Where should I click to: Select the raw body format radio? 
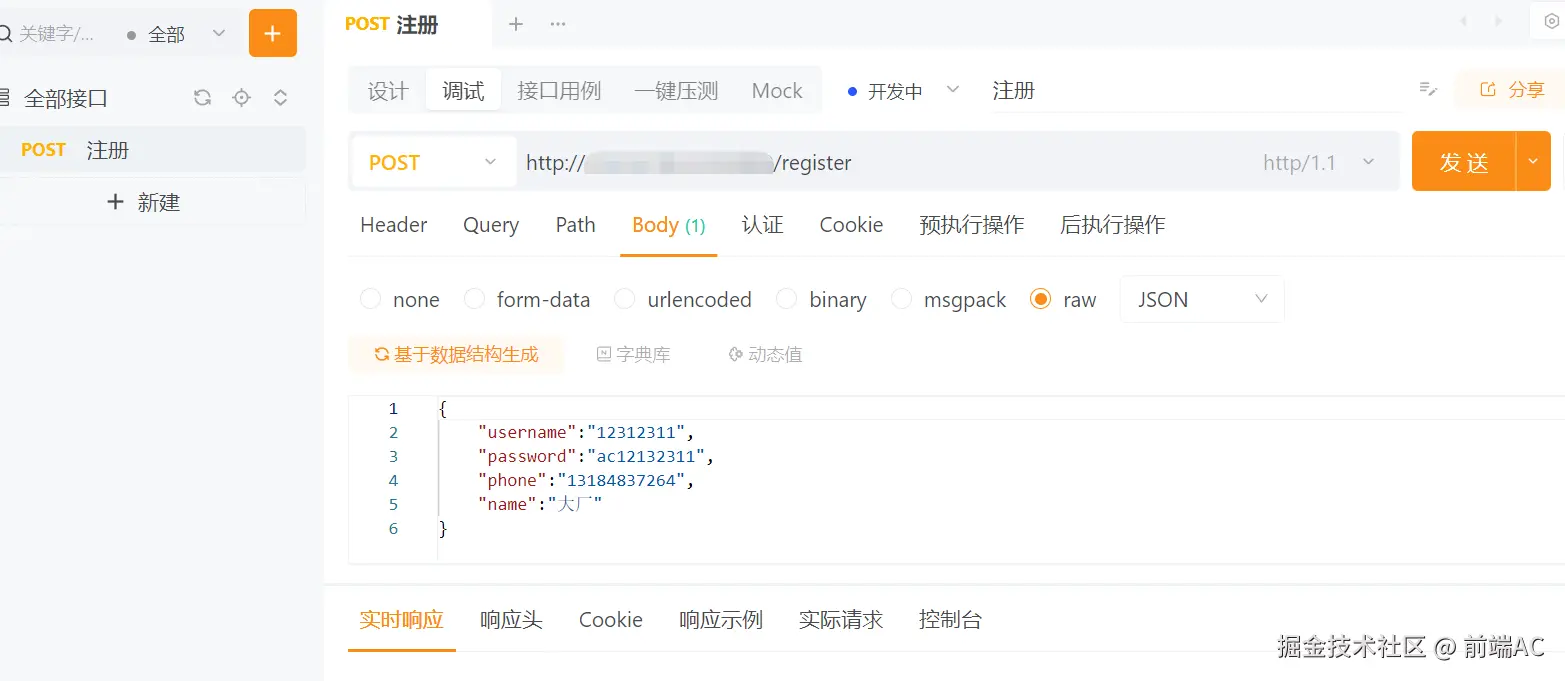[x=1040, y=299]
